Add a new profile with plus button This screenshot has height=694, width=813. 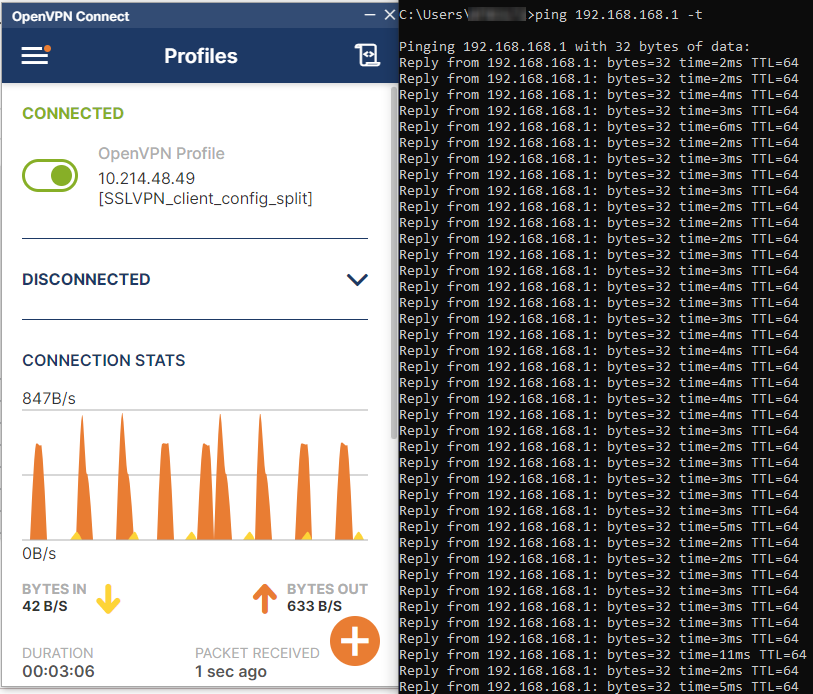355,641
